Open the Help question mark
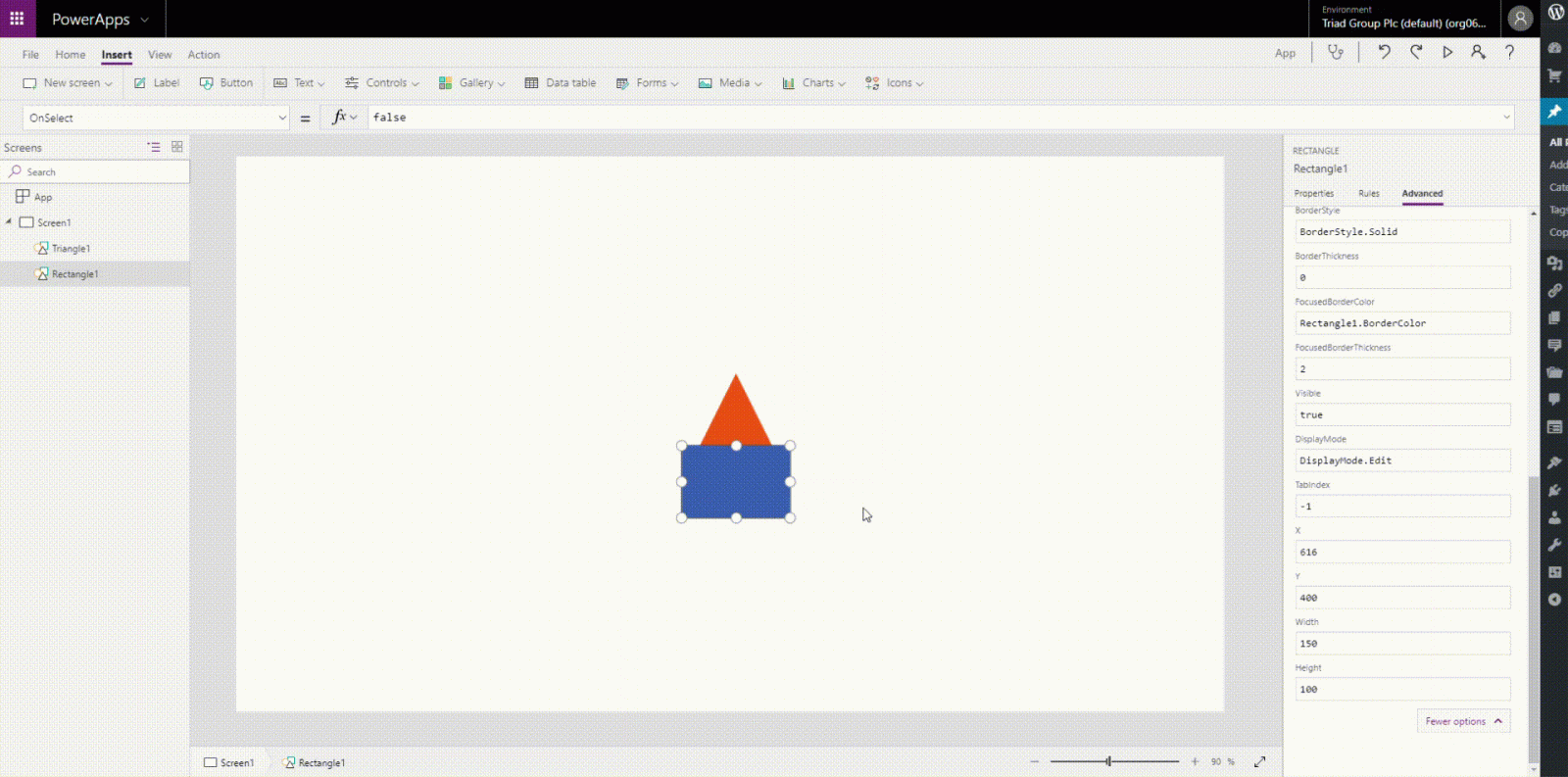The height and width of the screenshot is (777, 1568). pos(1510,52)
